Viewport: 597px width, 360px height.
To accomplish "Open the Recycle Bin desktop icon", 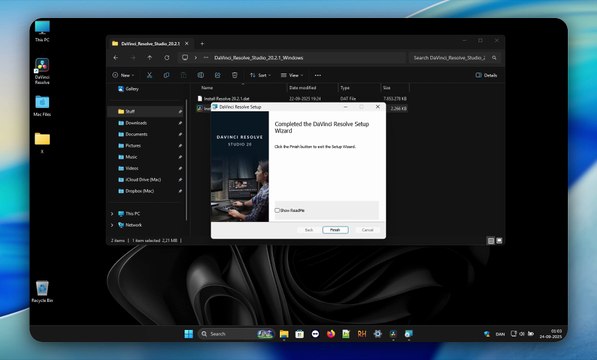I will point(42,292).
